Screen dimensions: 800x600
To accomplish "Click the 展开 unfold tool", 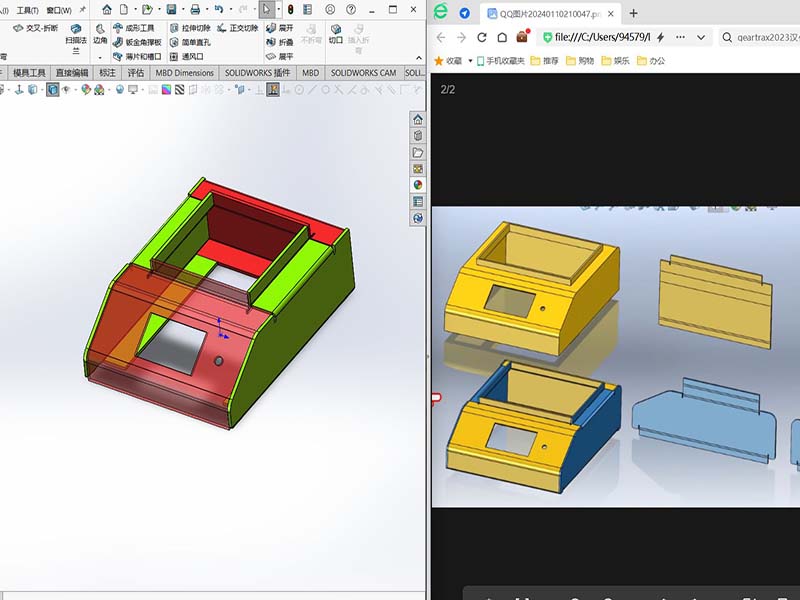I will (x=279, y=28).
